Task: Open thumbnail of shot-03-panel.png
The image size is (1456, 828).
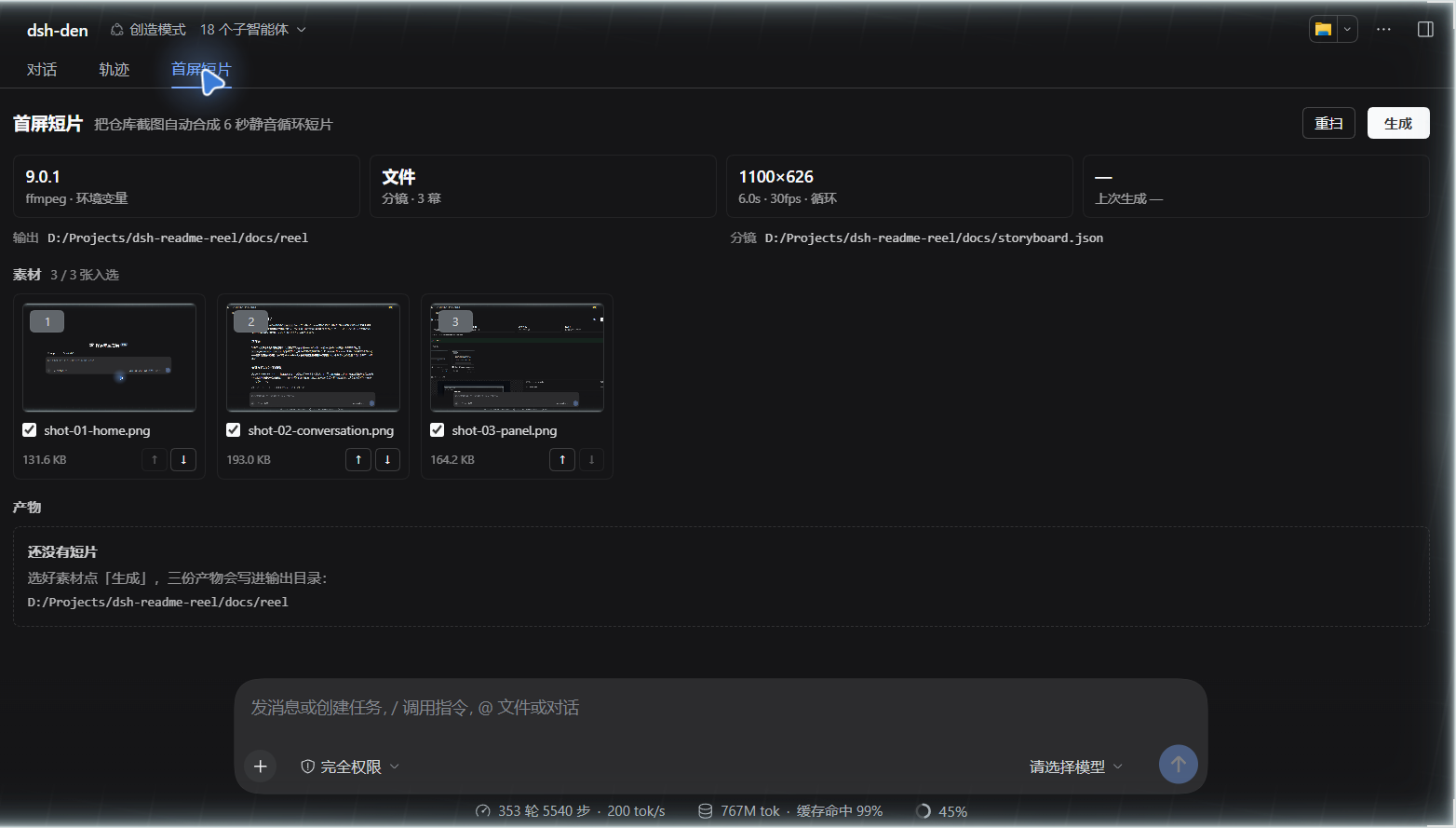Action: pyautogui.click(x=518, y=358)
